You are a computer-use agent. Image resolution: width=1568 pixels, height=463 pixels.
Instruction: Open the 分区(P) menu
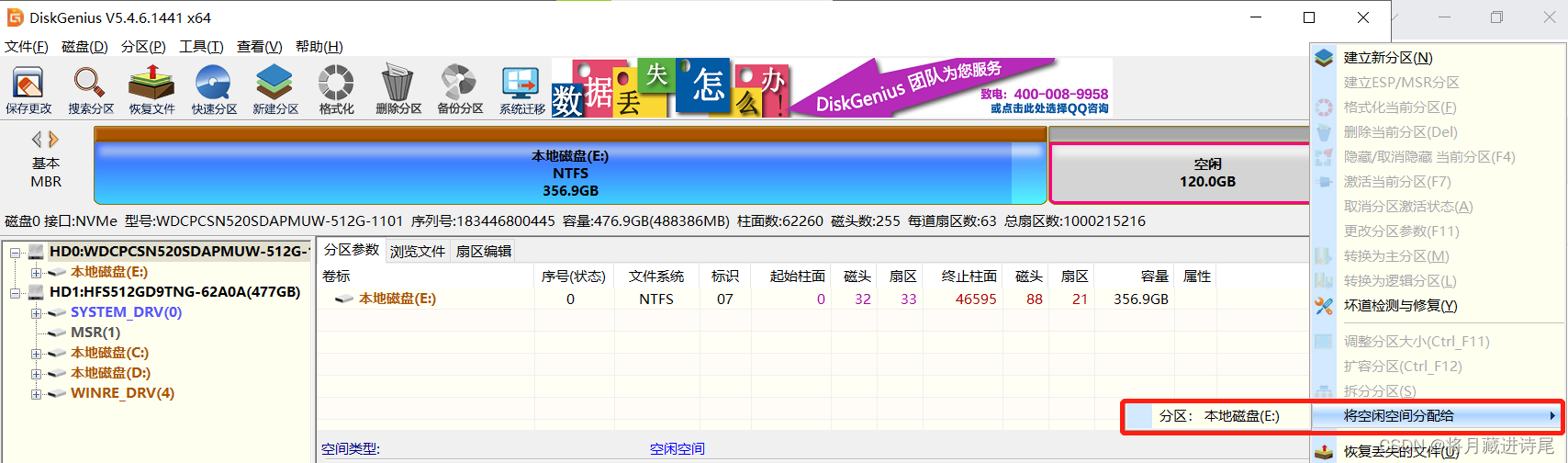click(143, 47)
